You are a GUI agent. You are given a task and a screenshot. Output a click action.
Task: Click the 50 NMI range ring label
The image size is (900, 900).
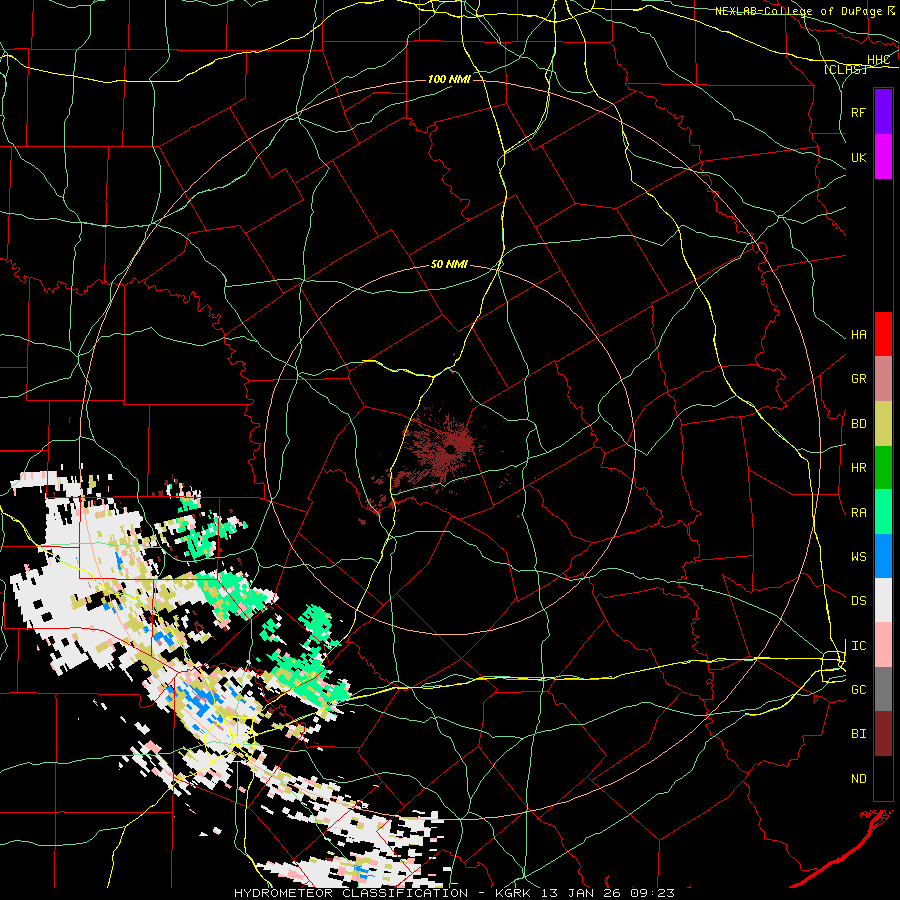point(449,264)
